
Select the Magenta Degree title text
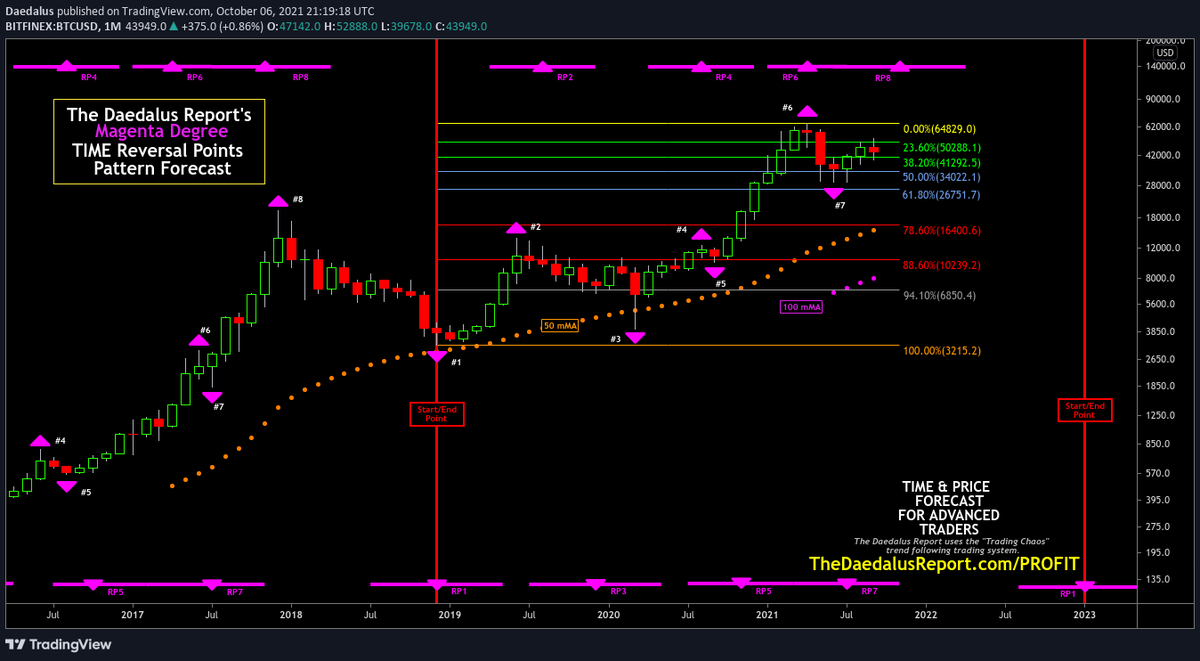(x=161, y=131)
